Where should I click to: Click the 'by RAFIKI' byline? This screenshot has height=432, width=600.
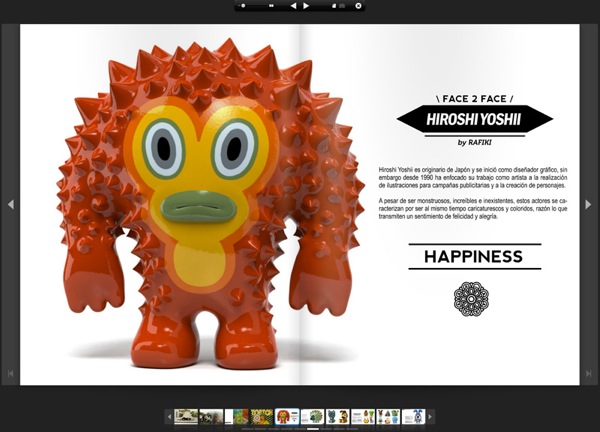tap(474, 142)
